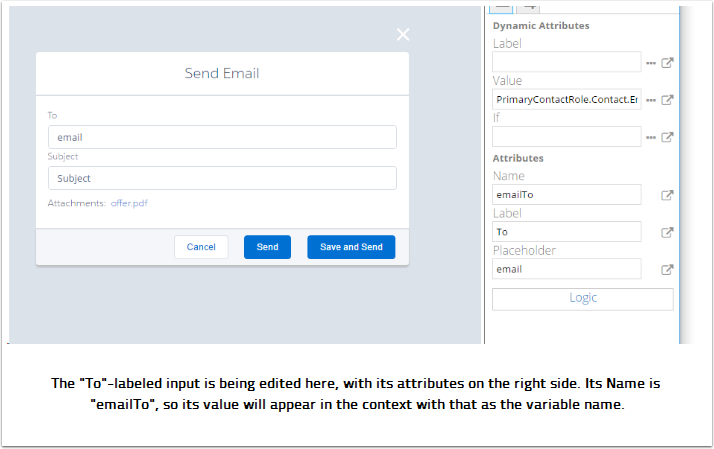Viewport: 714px width, 449px height.
Task: Click the Placeholder attribute input field
Action: [x=566, y=269]
